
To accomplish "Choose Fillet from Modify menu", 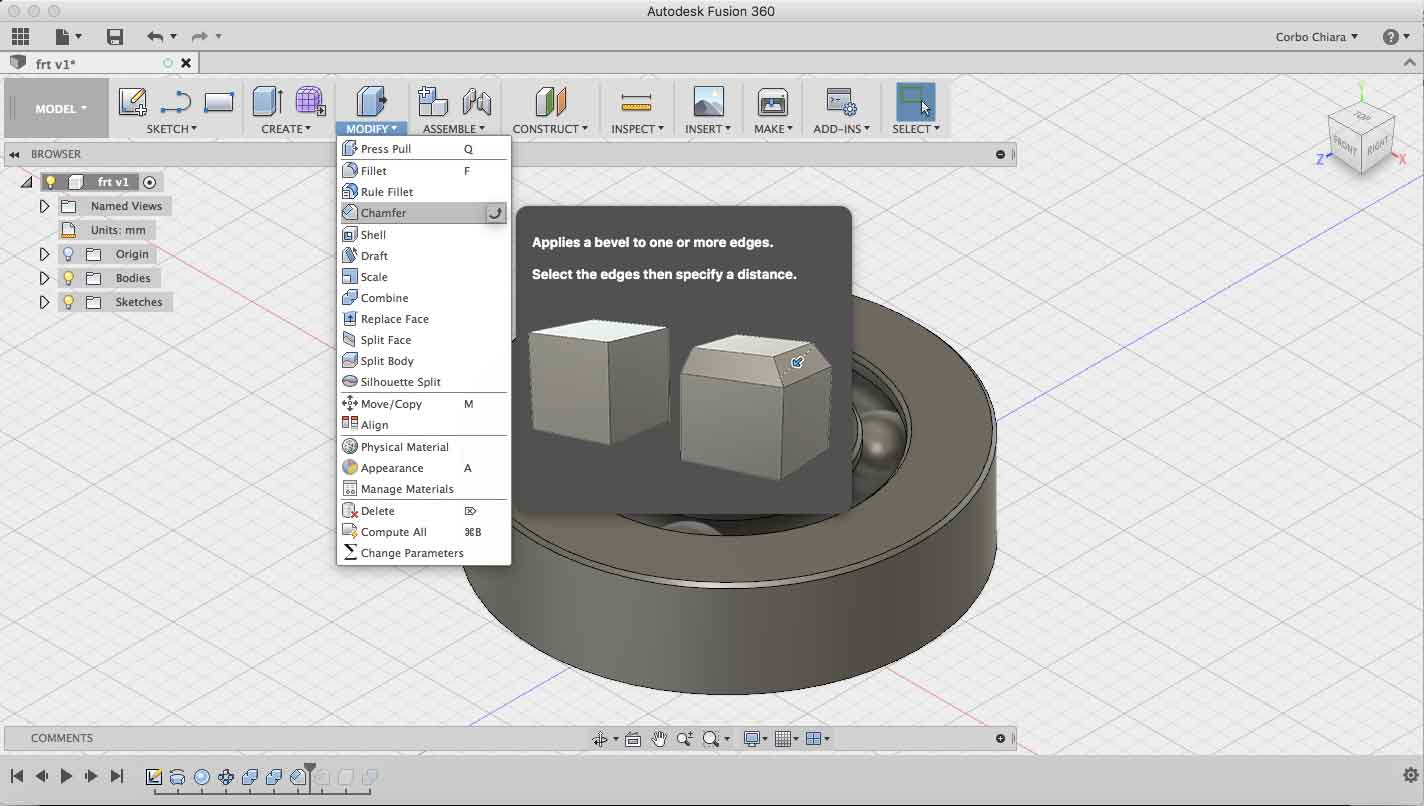I will coord(424,171).
